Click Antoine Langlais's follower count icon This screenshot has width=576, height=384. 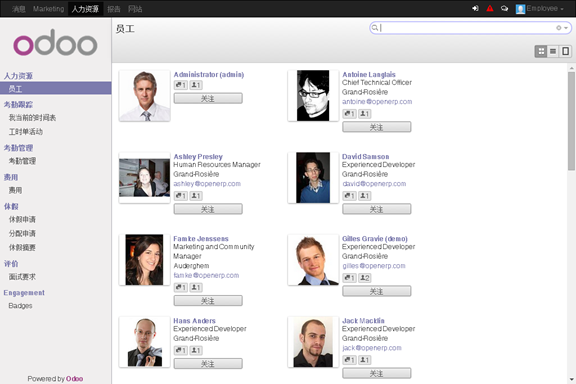click(364, 114)
